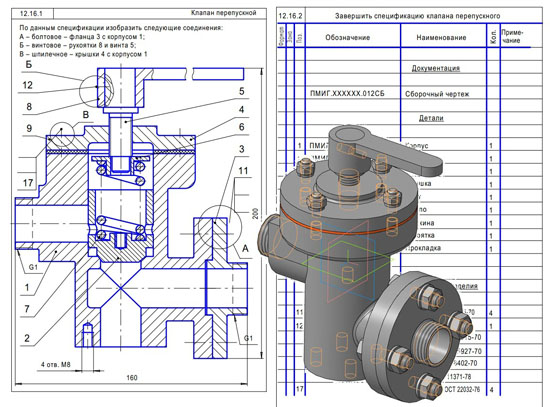The width and height of the screenshot is (550, 407).
Task: Click callout number 6 on the valve drawing
Action: coord(242,127)
